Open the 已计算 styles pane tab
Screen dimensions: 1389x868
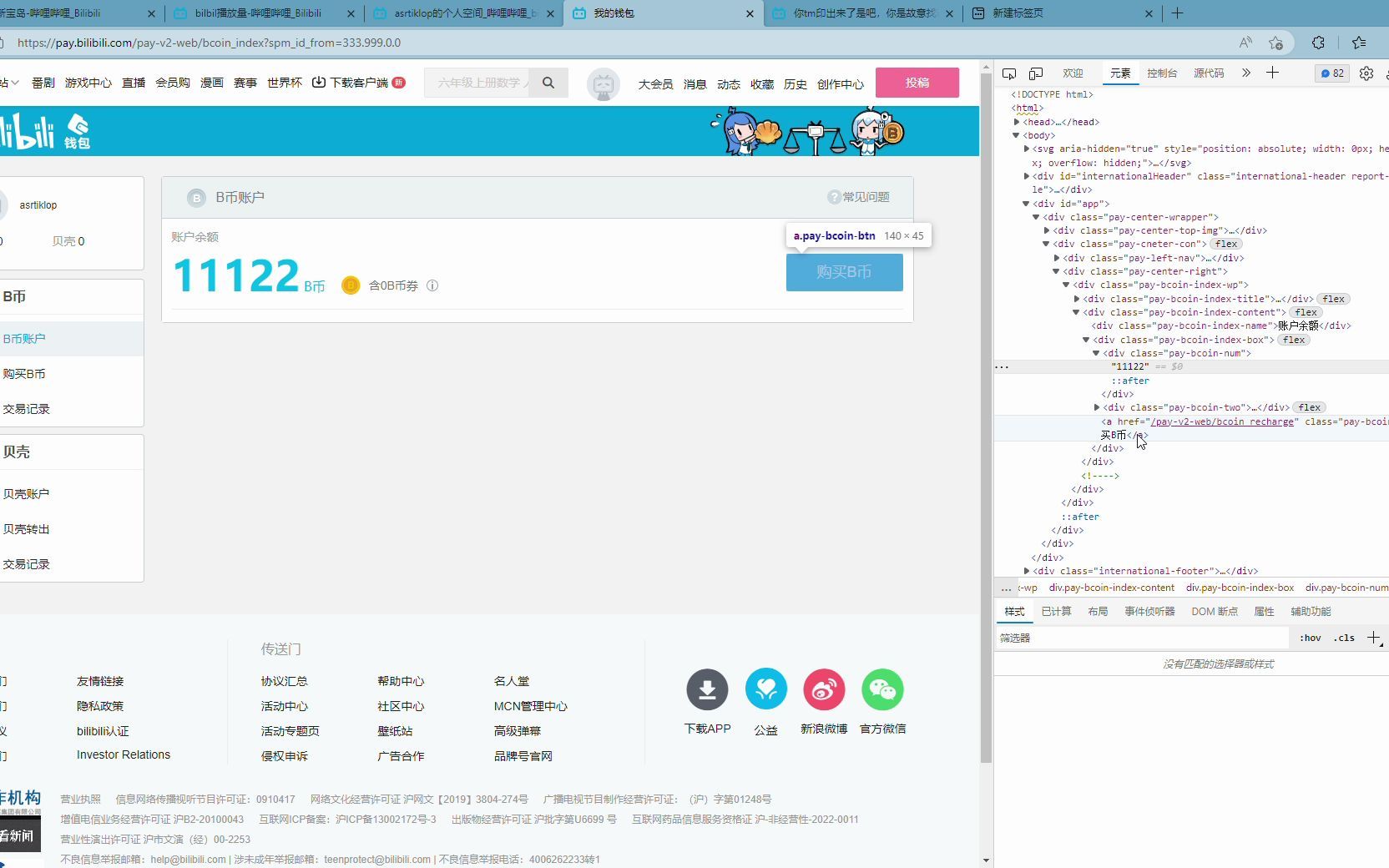[1056, 612]
